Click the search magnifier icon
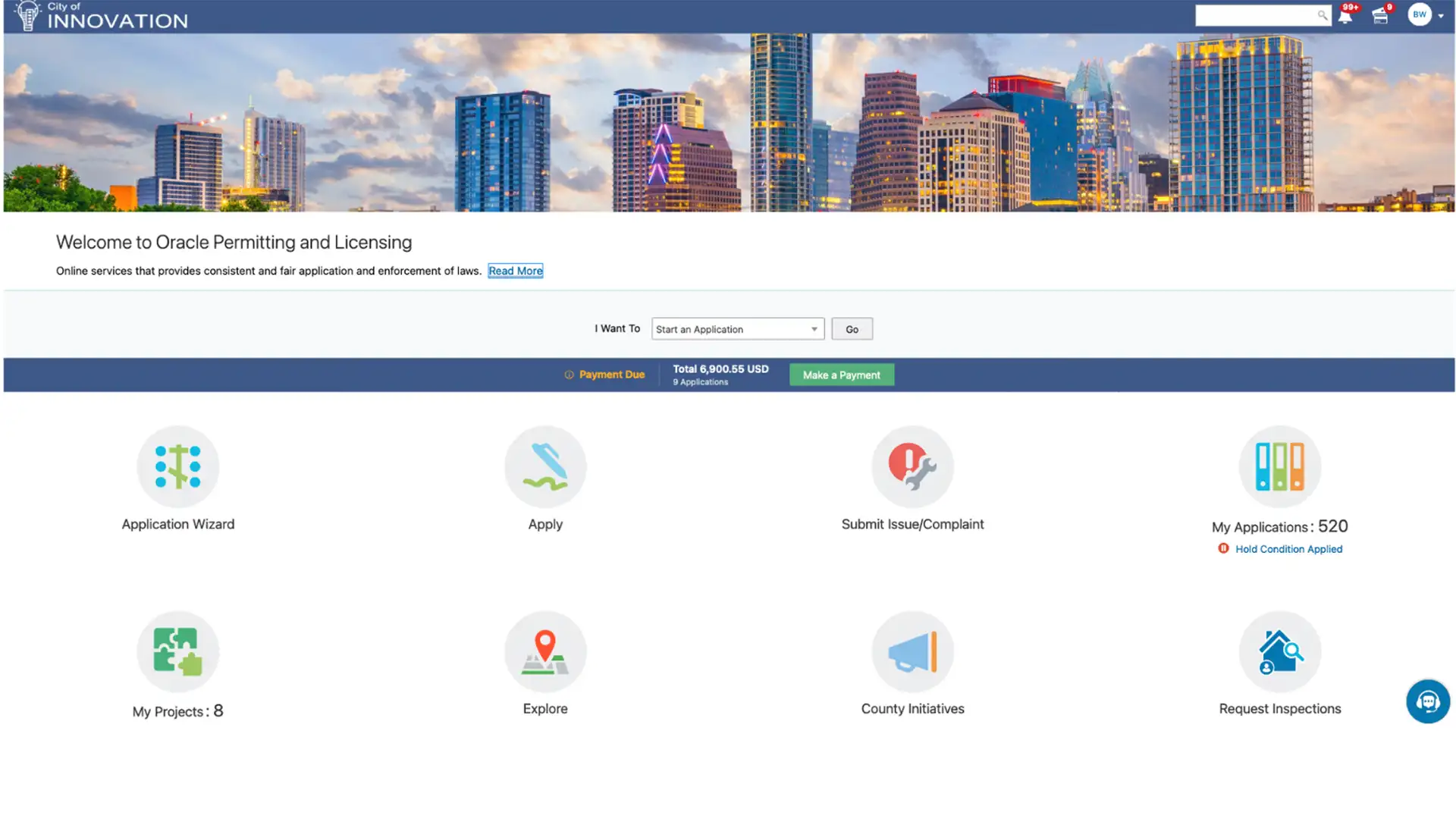 coord(1323,15)
